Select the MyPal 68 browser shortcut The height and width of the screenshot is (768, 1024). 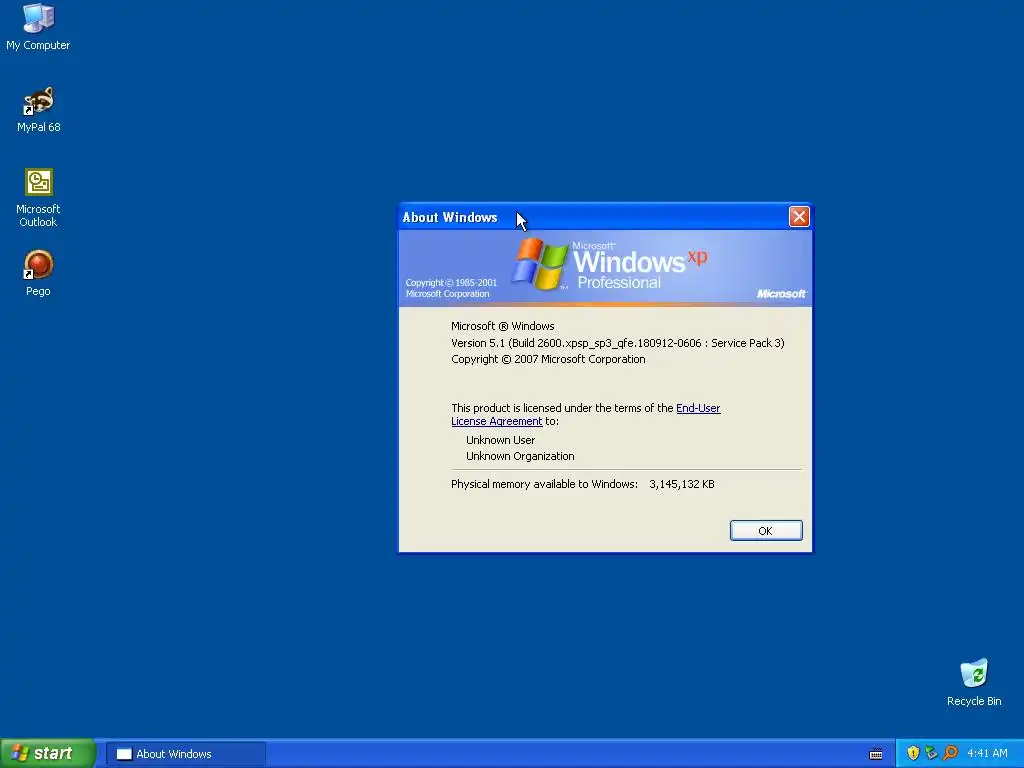38,109
